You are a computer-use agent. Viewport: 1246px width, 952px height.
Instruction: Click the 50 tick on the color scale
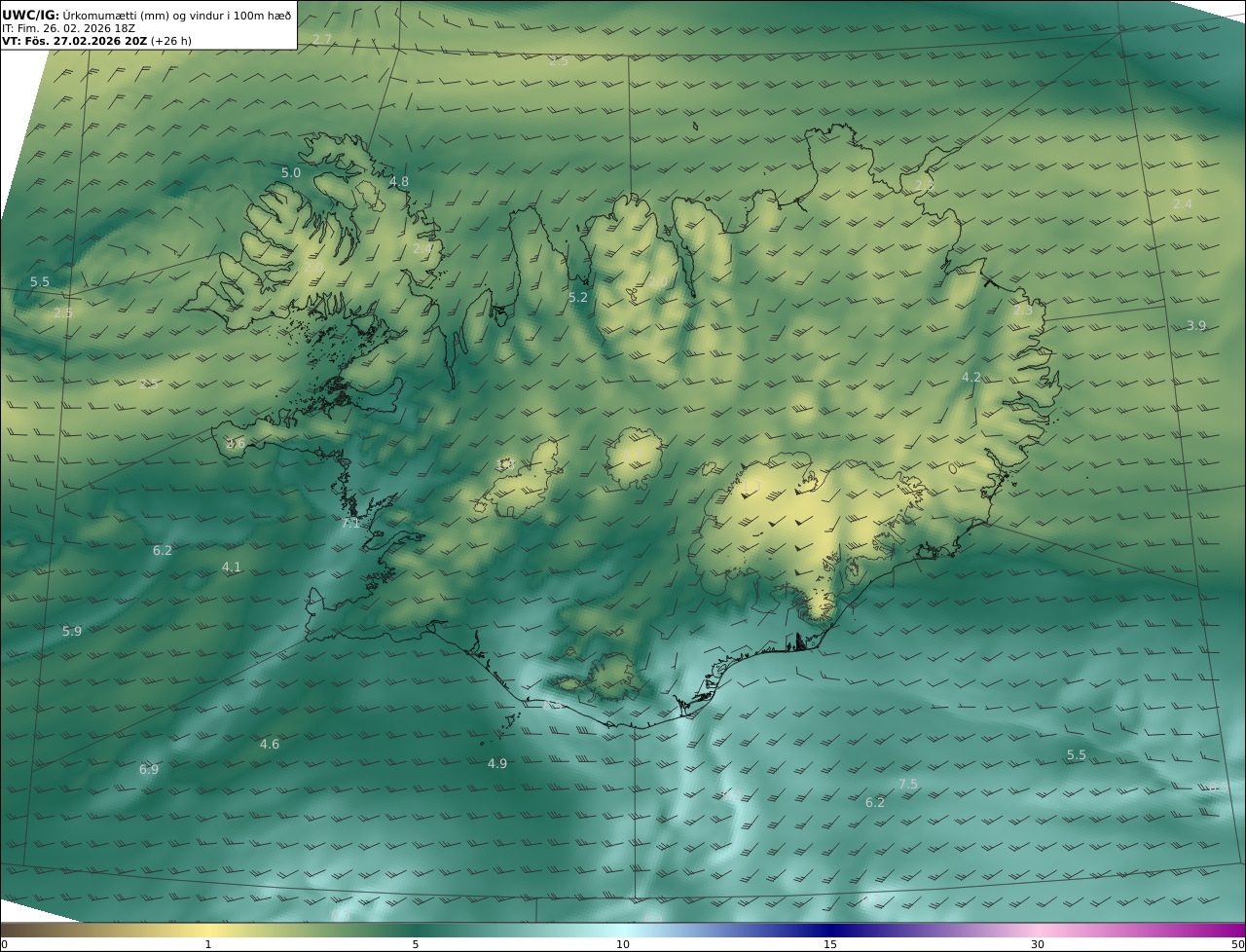coord(1238,944)
